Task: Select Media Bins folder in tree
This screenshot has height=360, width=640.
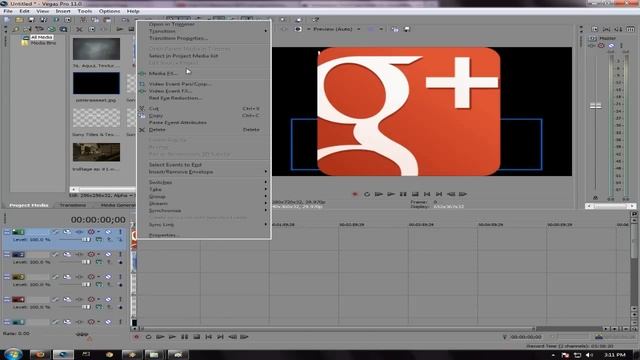Action: [43, 42]
